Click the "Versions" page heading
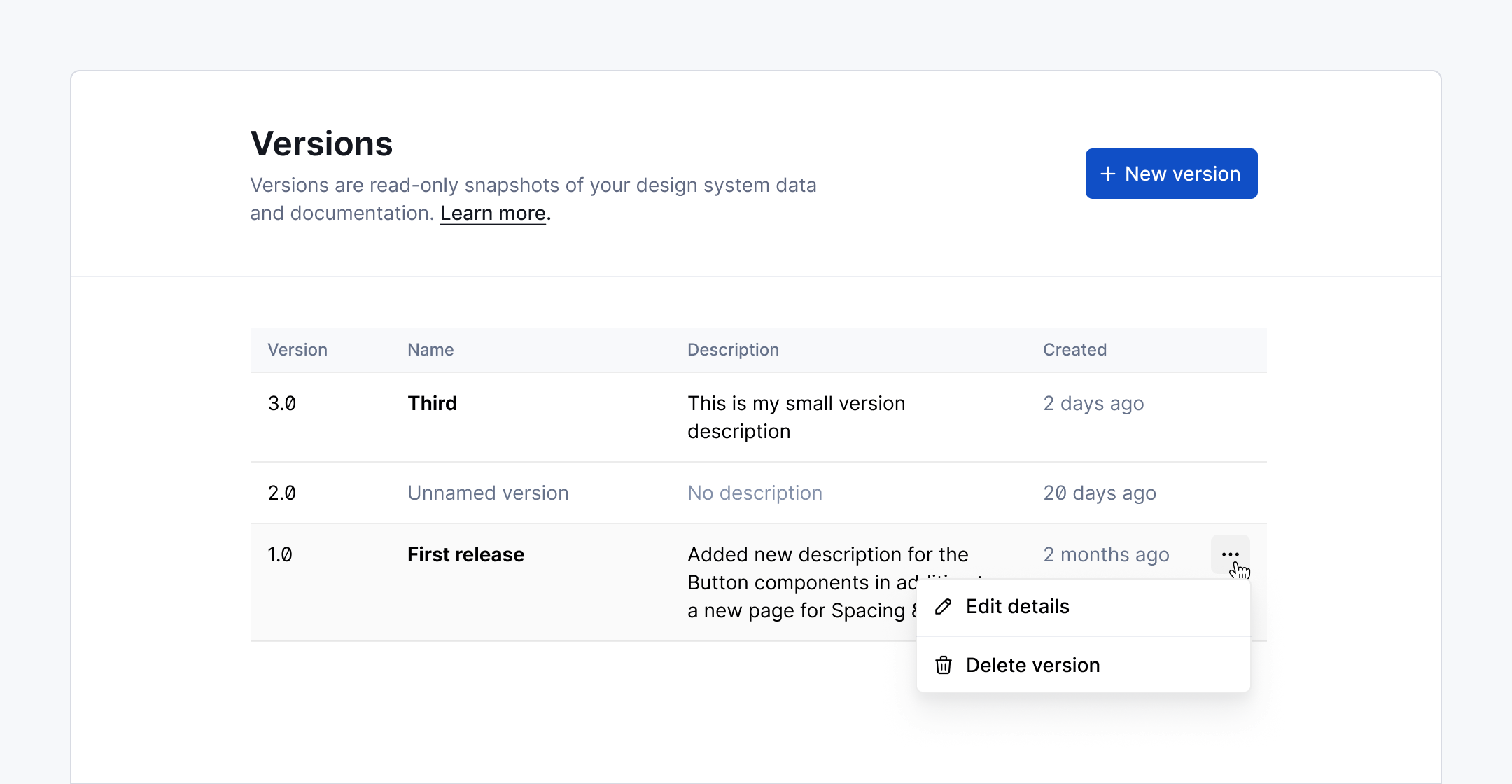Viewport: 1512px width, 784px height. pyautogui.click(x=321, y=142)
